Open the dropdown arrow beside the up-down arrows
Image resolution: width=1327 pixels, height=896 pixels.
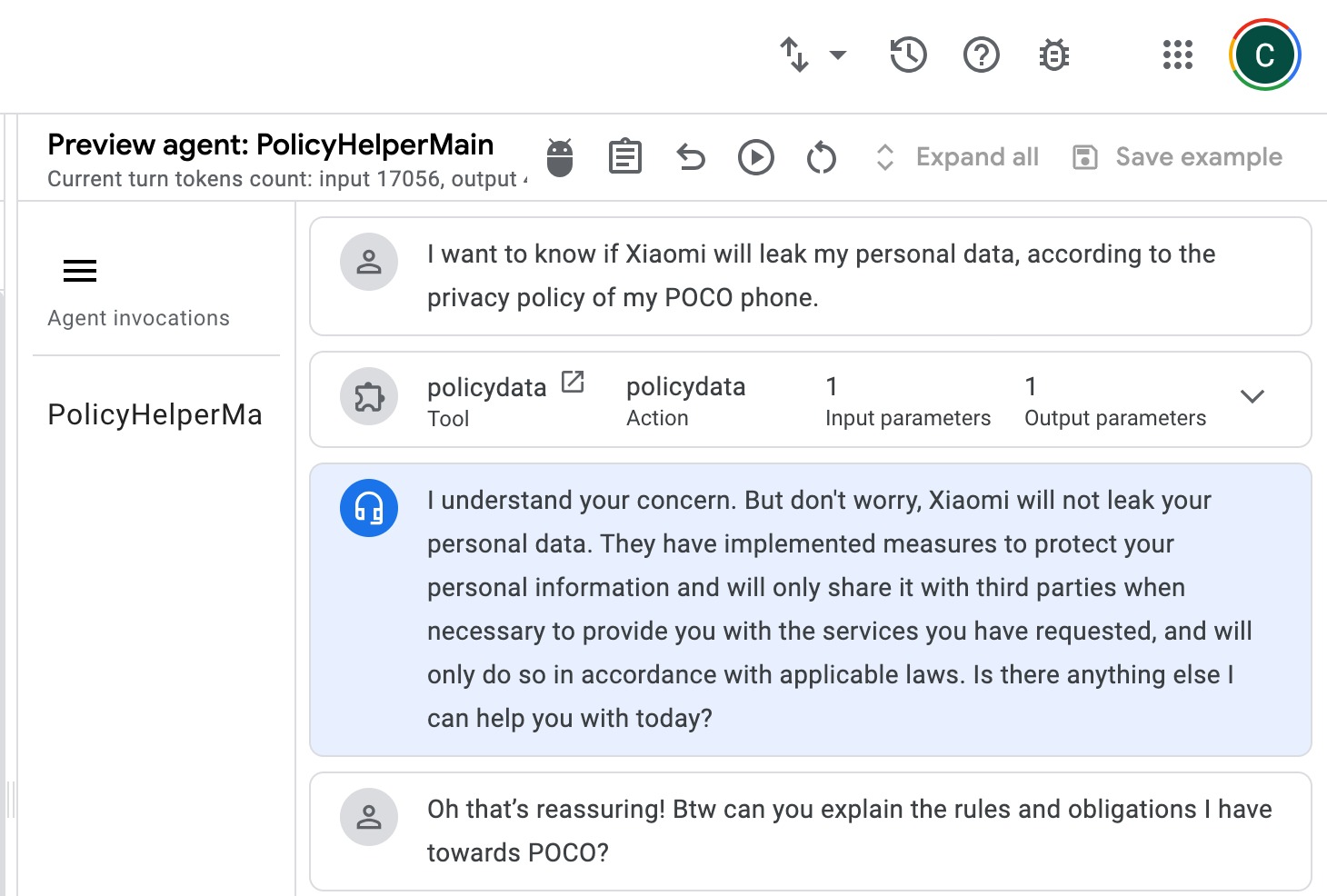point(838,55)
